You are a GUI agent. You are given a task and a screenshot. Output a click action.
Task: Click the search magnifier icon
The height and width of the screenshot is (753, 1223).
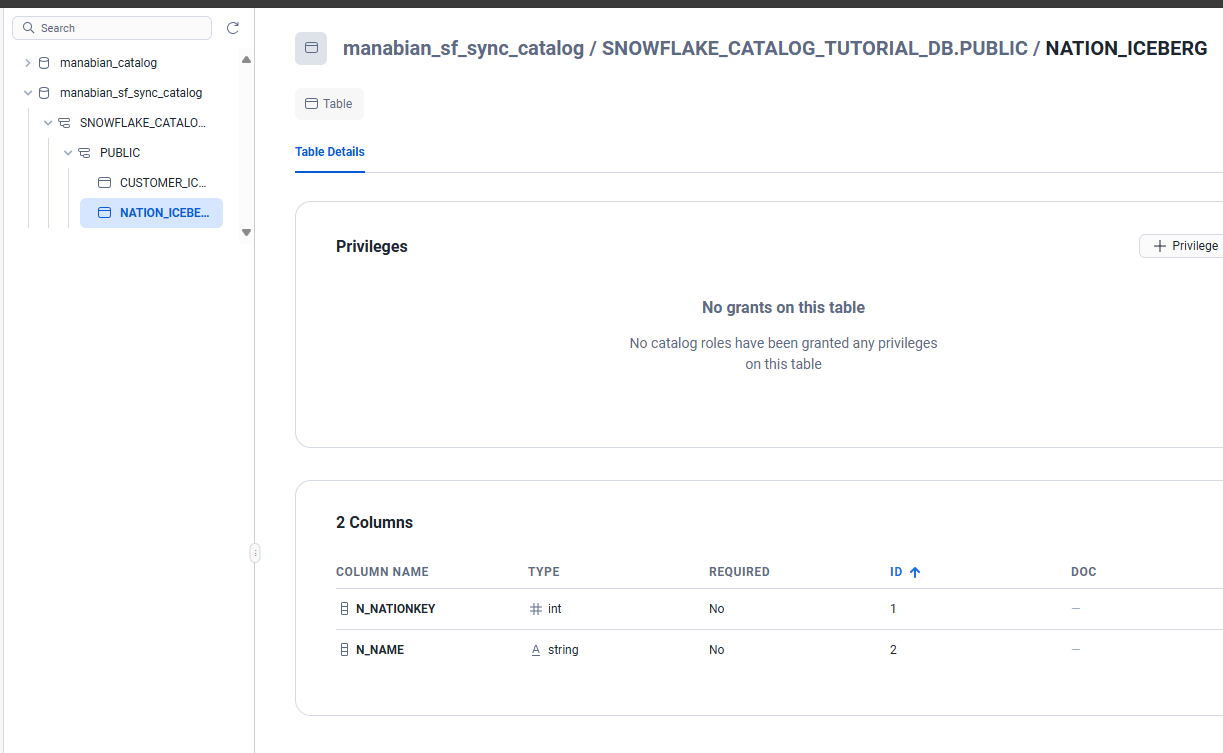pos(29,28)
